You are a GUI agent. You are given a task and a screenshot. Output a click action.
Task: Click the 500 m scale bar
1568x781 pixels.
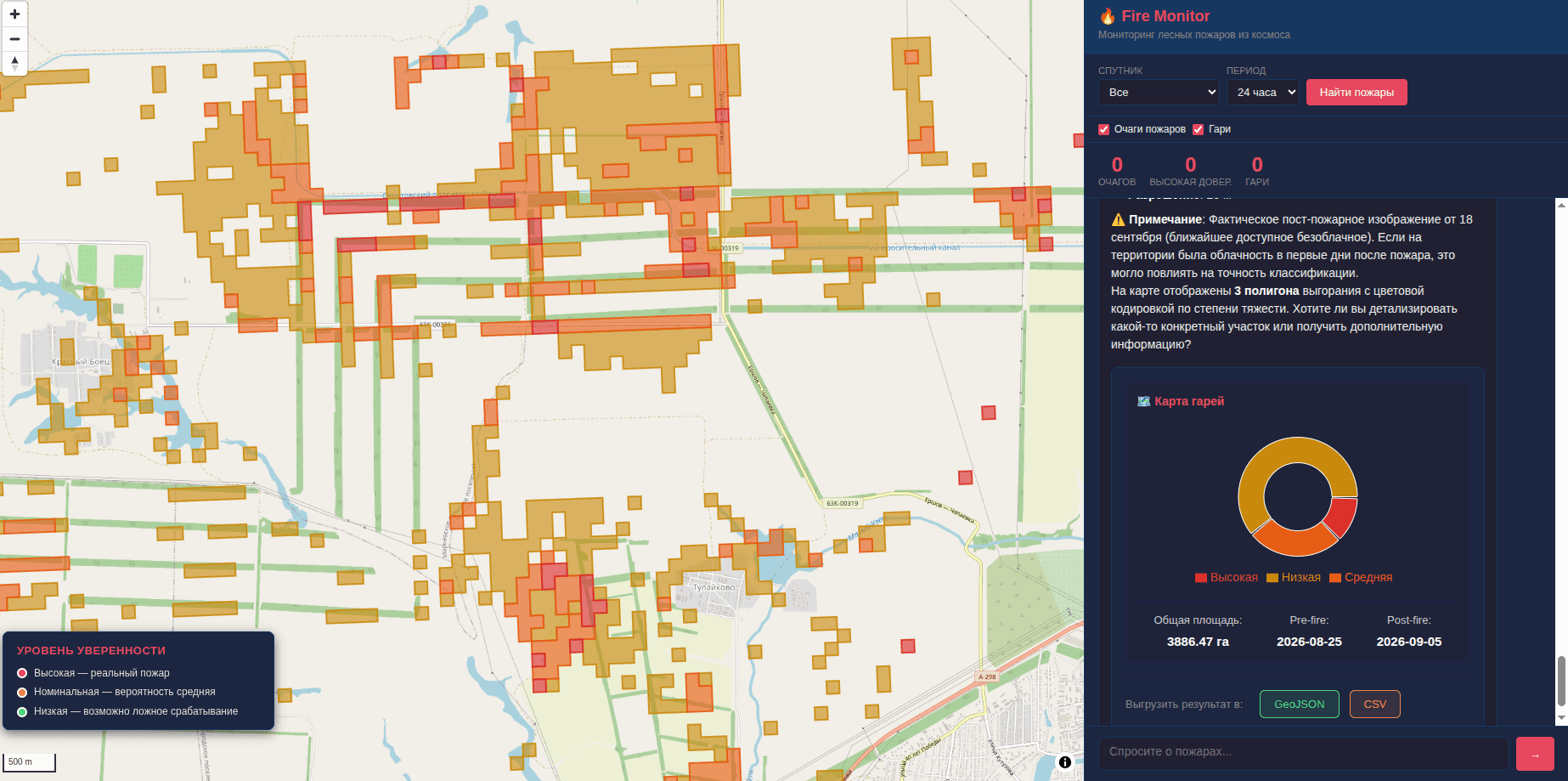click(x=30, y=762)
